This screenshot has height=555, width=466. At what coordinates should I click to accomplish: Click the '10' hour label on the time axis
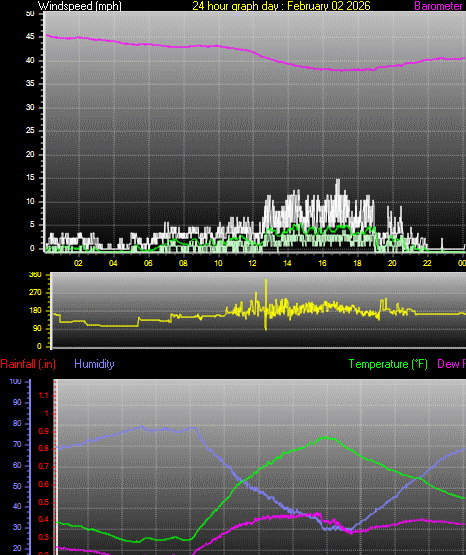pyautogui.click(x=218, y=263)
